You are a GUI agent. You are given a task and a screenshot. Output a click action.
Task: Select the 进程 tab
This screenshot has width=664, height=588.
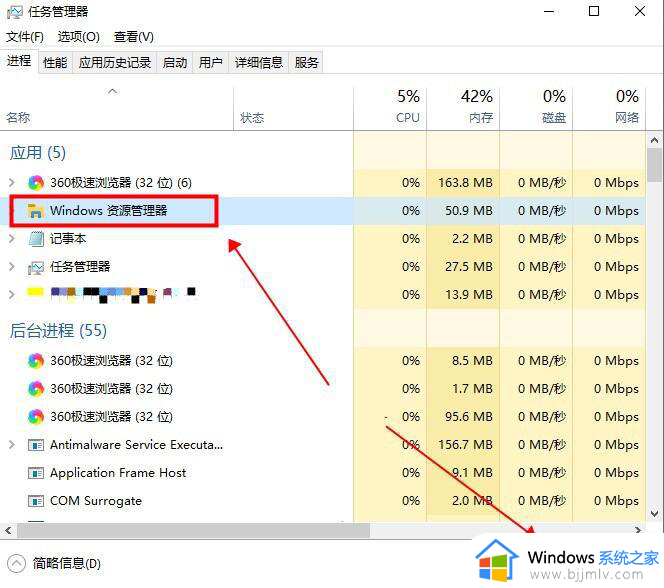[19, 61]
